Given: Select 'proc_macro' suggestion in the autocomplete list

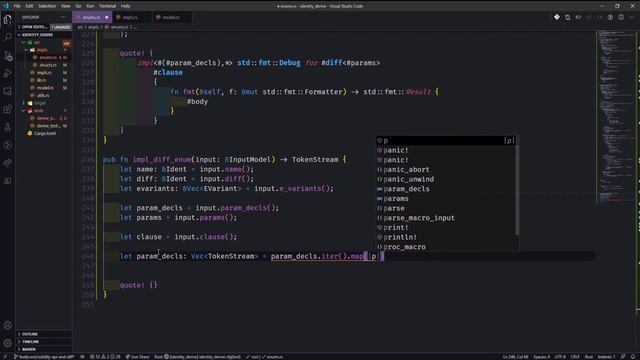Looking at the screenshot, I should coord(446,247).
